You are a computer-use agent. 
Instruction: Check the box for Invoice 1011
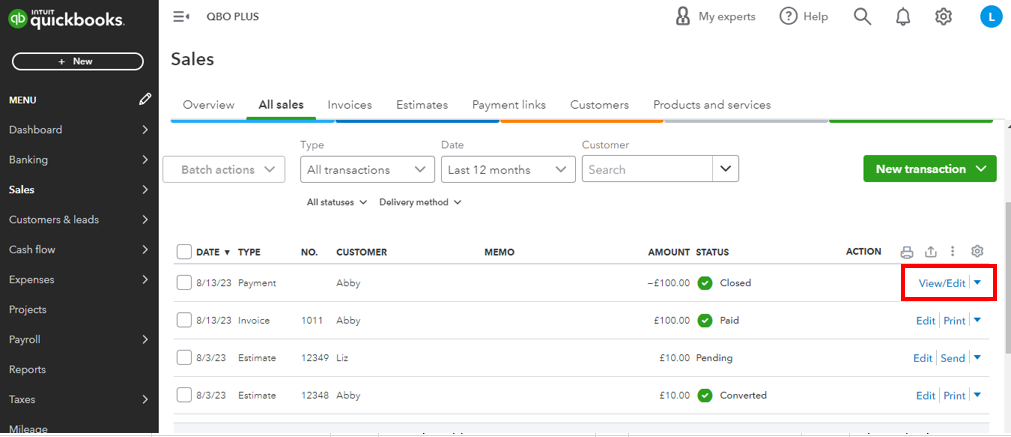(x=184, y=321)
